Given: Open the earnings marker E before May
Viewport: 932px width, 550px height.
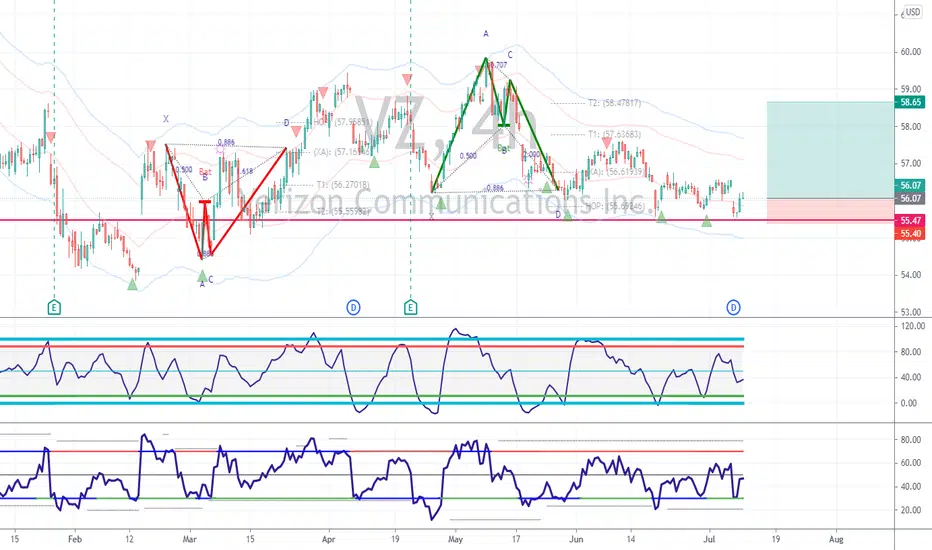Looking at the screenshot, I should point(411,307).
